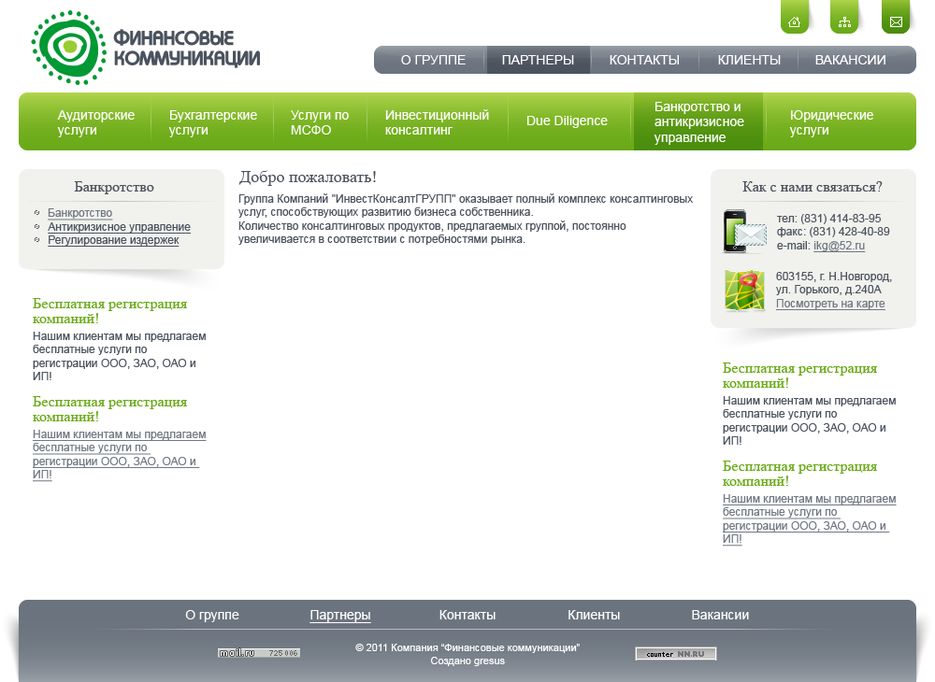Open the Регулирование издержек sidebar link

113,240
